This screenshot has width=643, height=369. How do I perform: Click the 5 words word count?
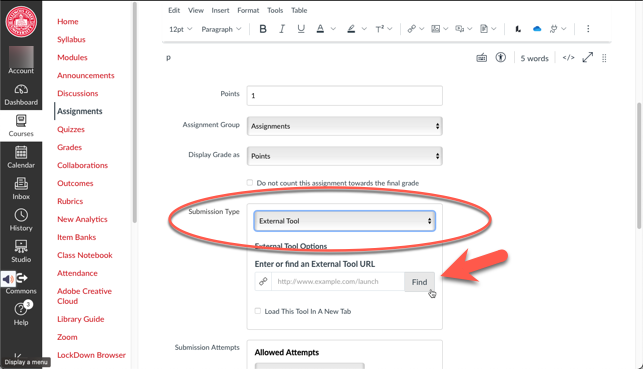click(534, 58)
